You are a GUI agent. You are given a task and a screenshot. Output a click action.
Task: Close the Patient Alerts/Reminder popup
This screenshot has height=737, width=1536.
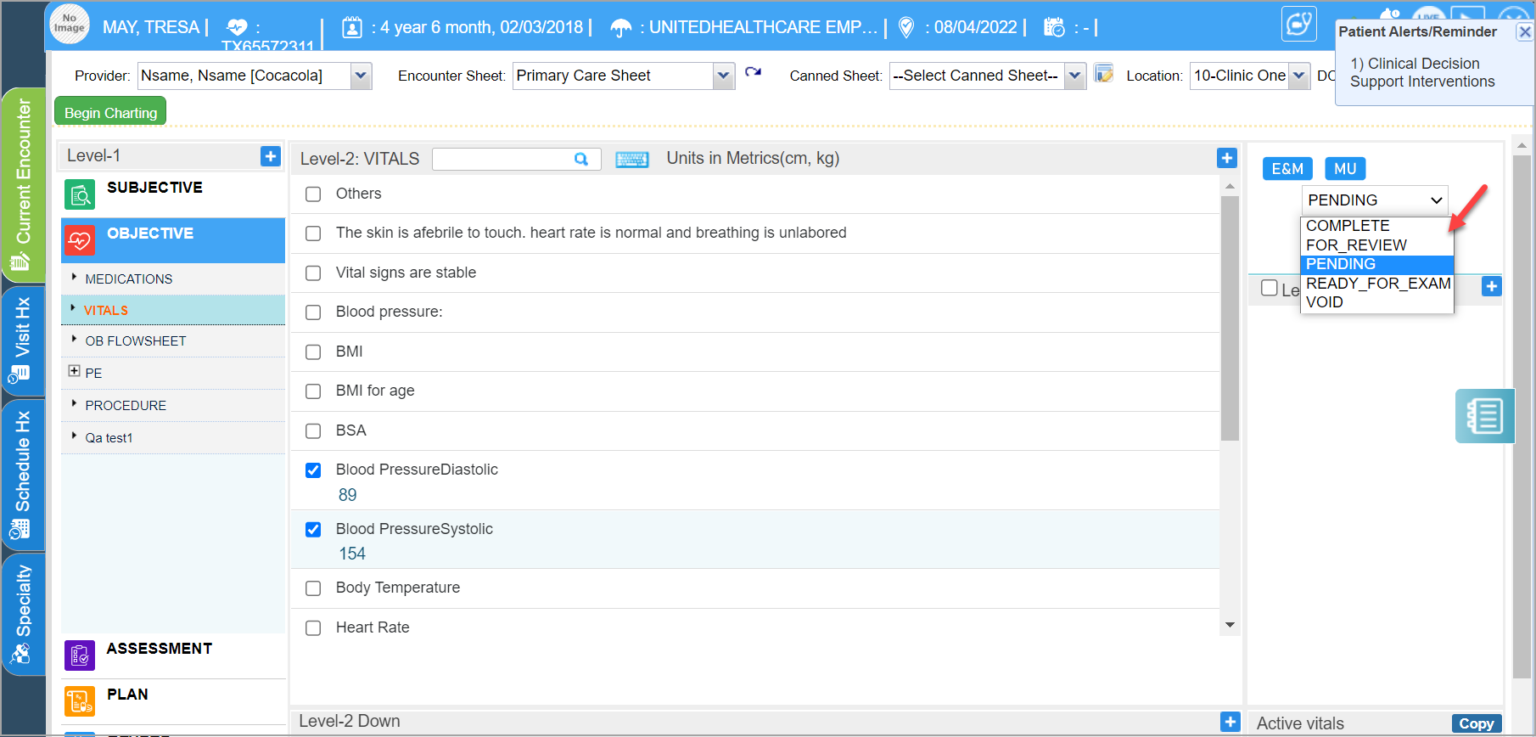point(1524,32)
